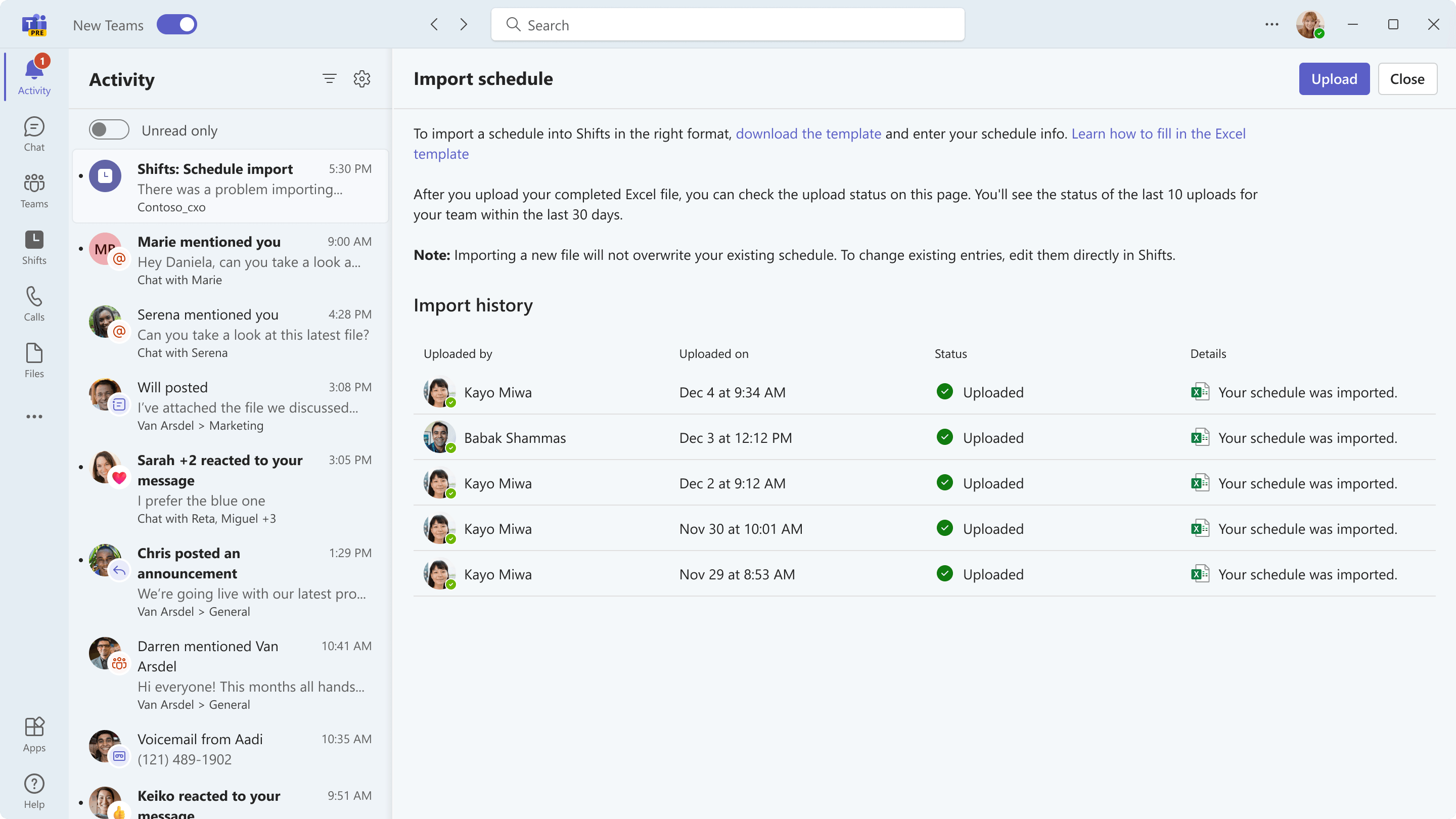Open the Apps store icon
1456x819 pixels.
click(x=34, y=734)
